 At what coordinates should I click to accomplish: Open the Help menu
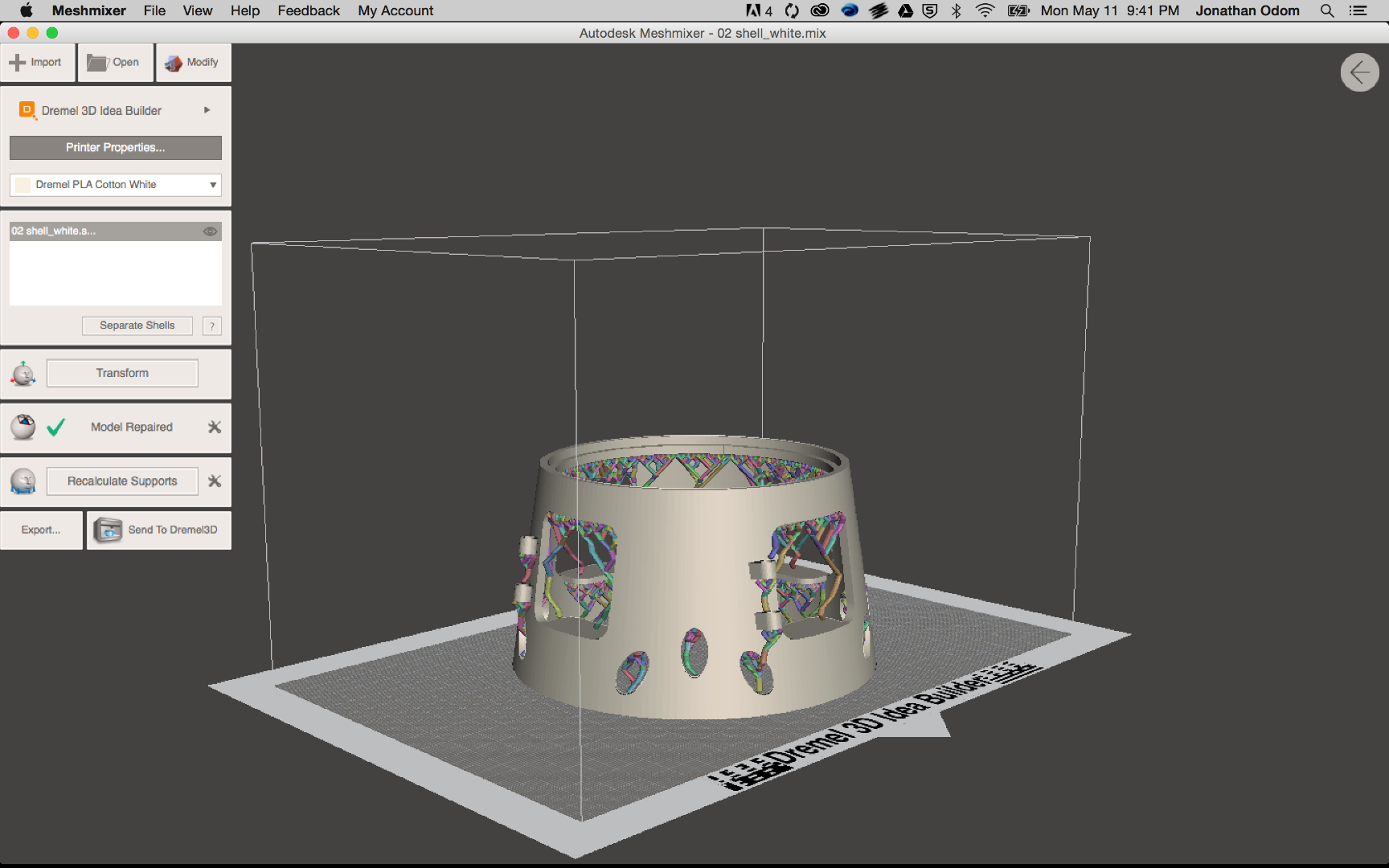click(245, 10)
